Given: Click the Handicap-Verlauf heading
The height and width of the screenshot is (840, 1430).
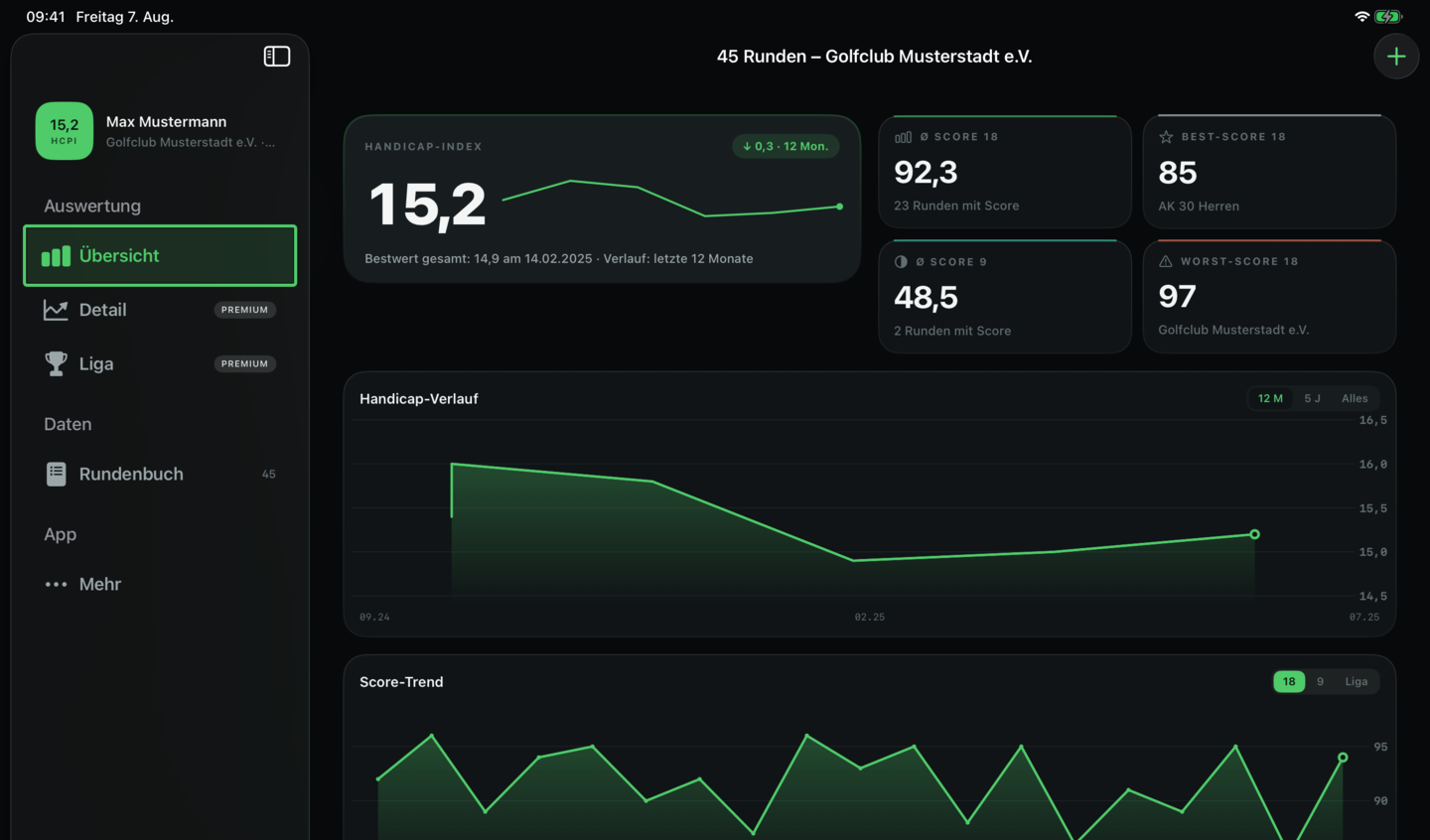Looking at the screenshot, I should tap(418, 398).
